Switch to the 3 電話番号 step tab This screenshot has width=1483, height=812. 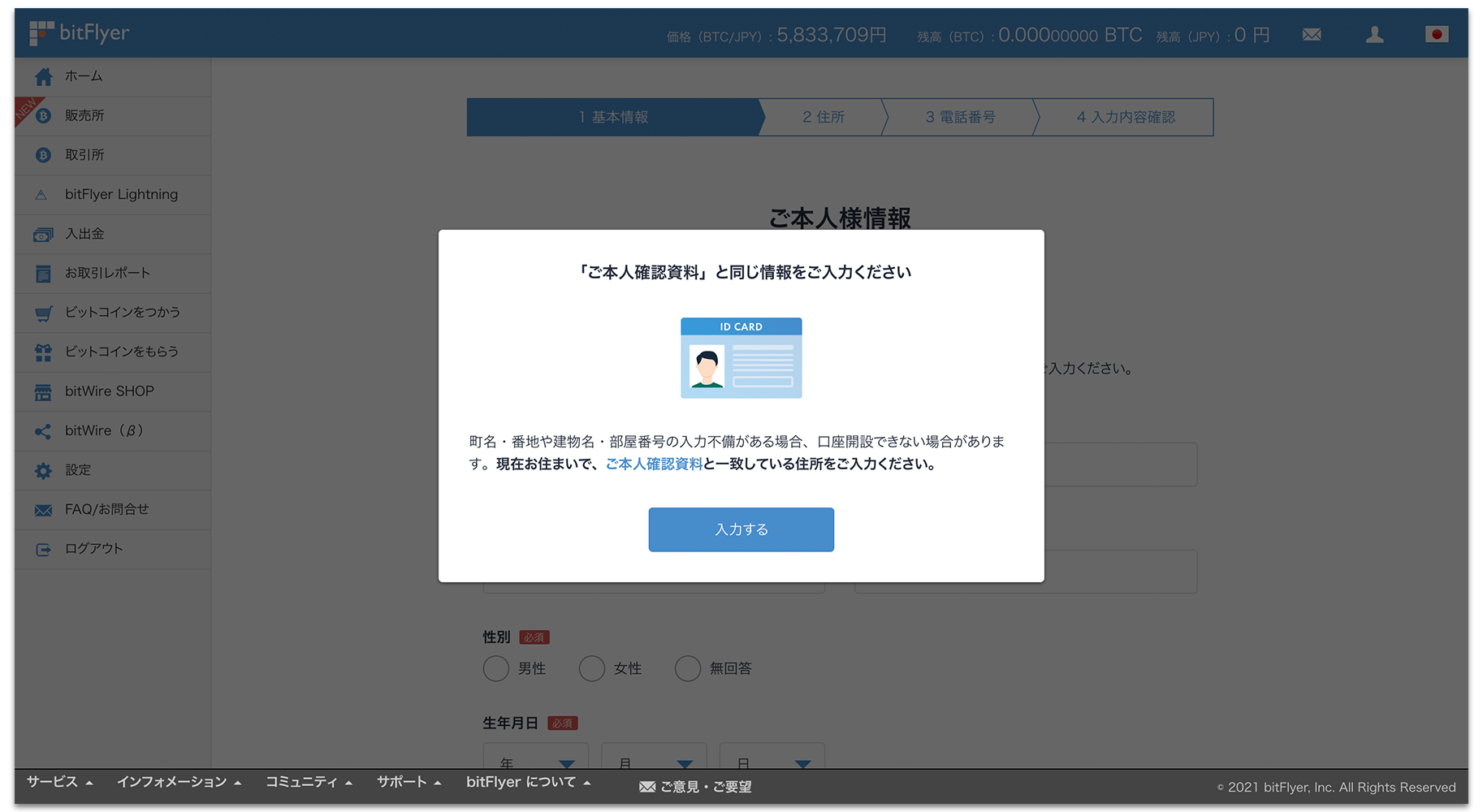coord(960,117)
